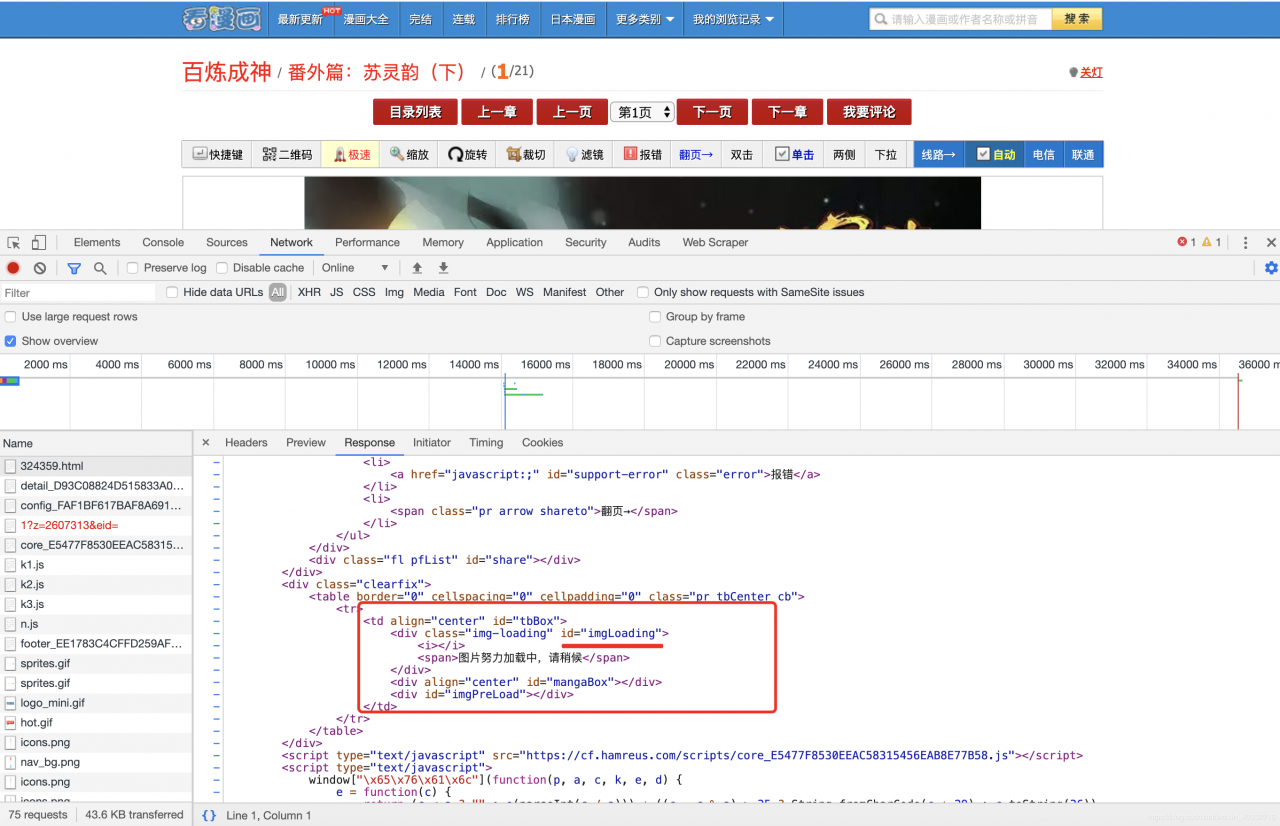Open the Sources tab
Screen dimensions: 1280x826
(x=227, y=242)
